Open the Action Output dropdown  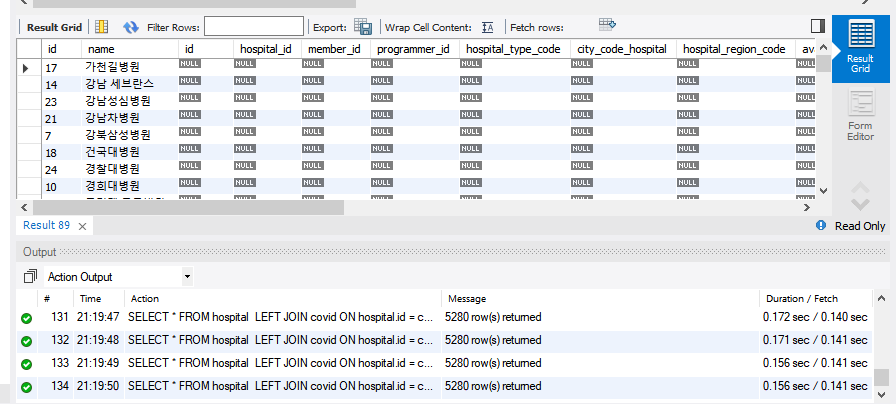tap(187, 277)
